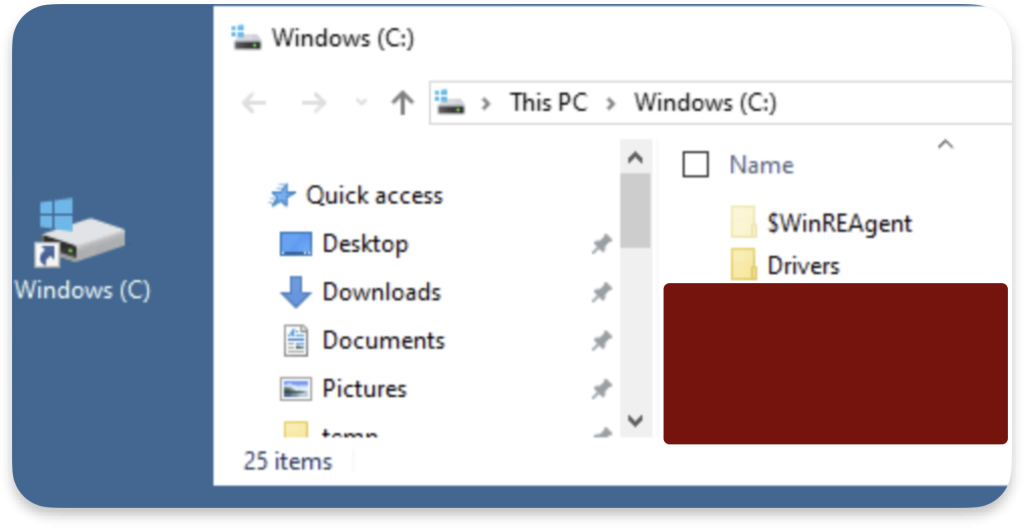Click the Quick access star icon
Viewport: 1024px width, 528px height.
[282, 195]
